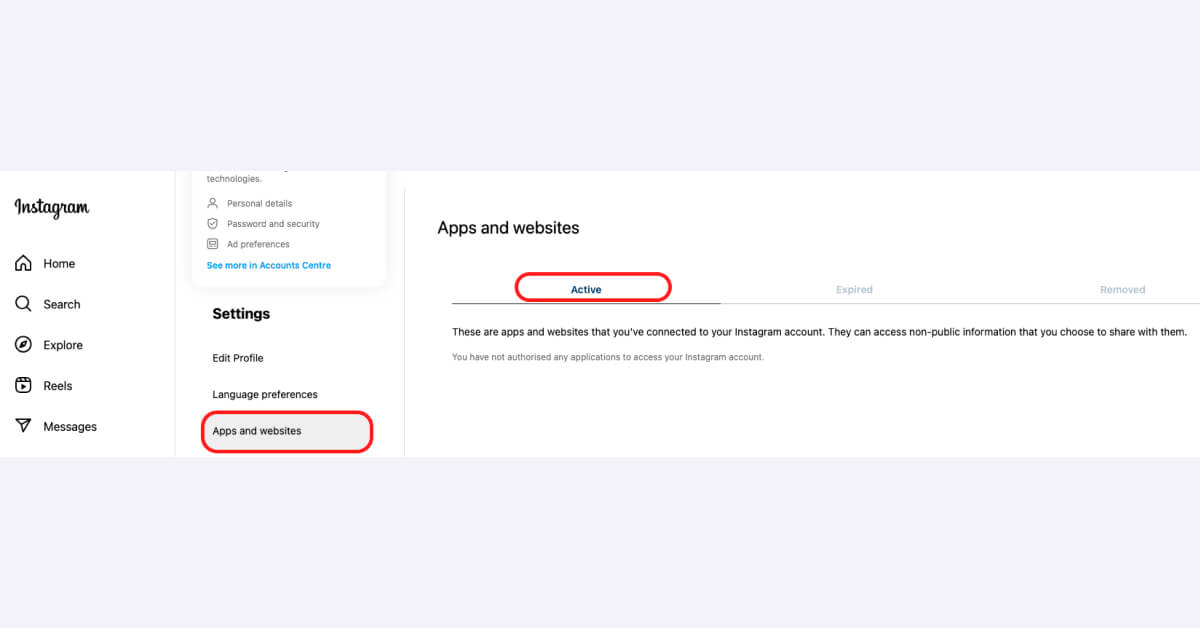
Task: Switch to the Active tab
Action: pos(586,290)
